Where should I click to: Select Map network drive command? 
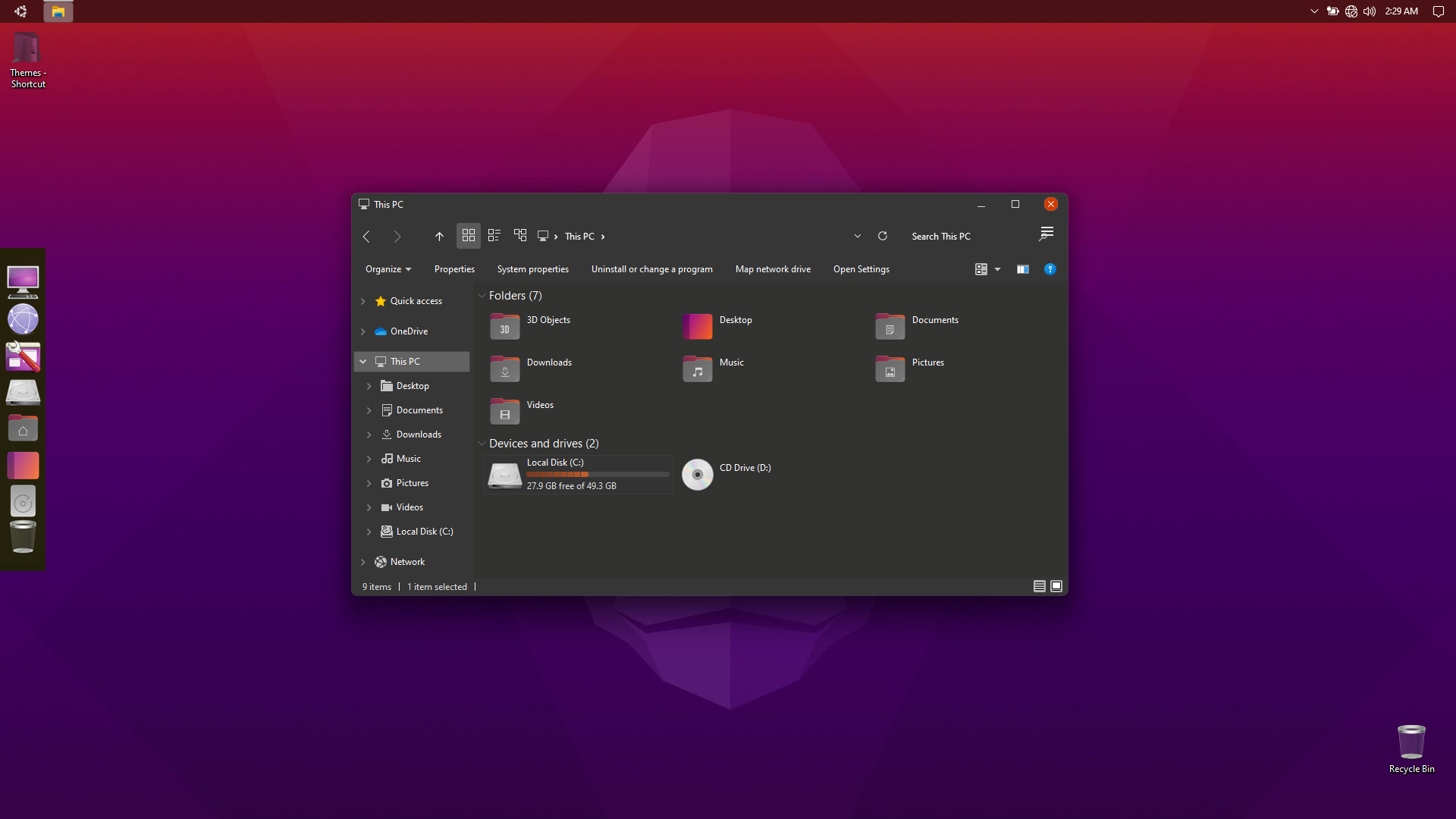(x=773, y=269)
